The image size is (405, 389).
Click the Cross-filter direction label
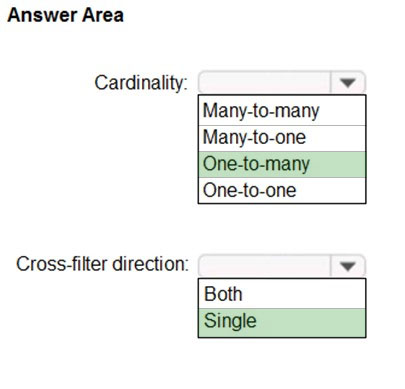click(102, 264)
